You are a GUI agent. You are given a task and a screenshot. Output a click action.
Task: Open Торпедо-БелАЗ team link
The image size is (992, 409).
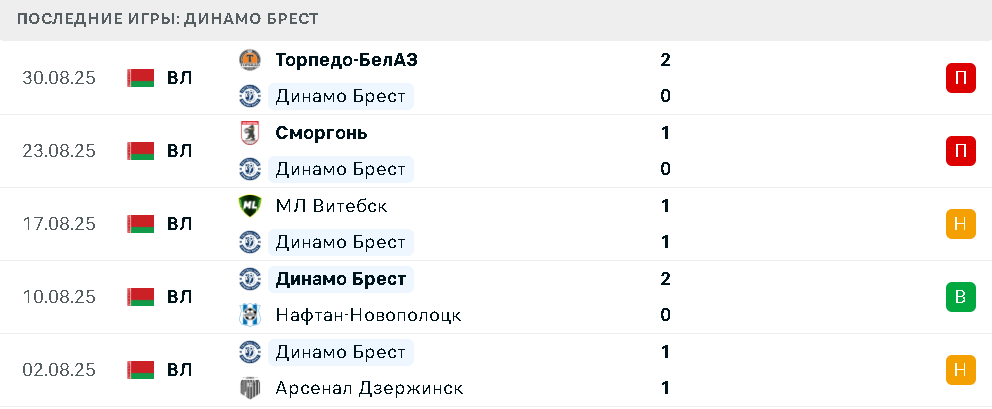(x=346, y=60)
